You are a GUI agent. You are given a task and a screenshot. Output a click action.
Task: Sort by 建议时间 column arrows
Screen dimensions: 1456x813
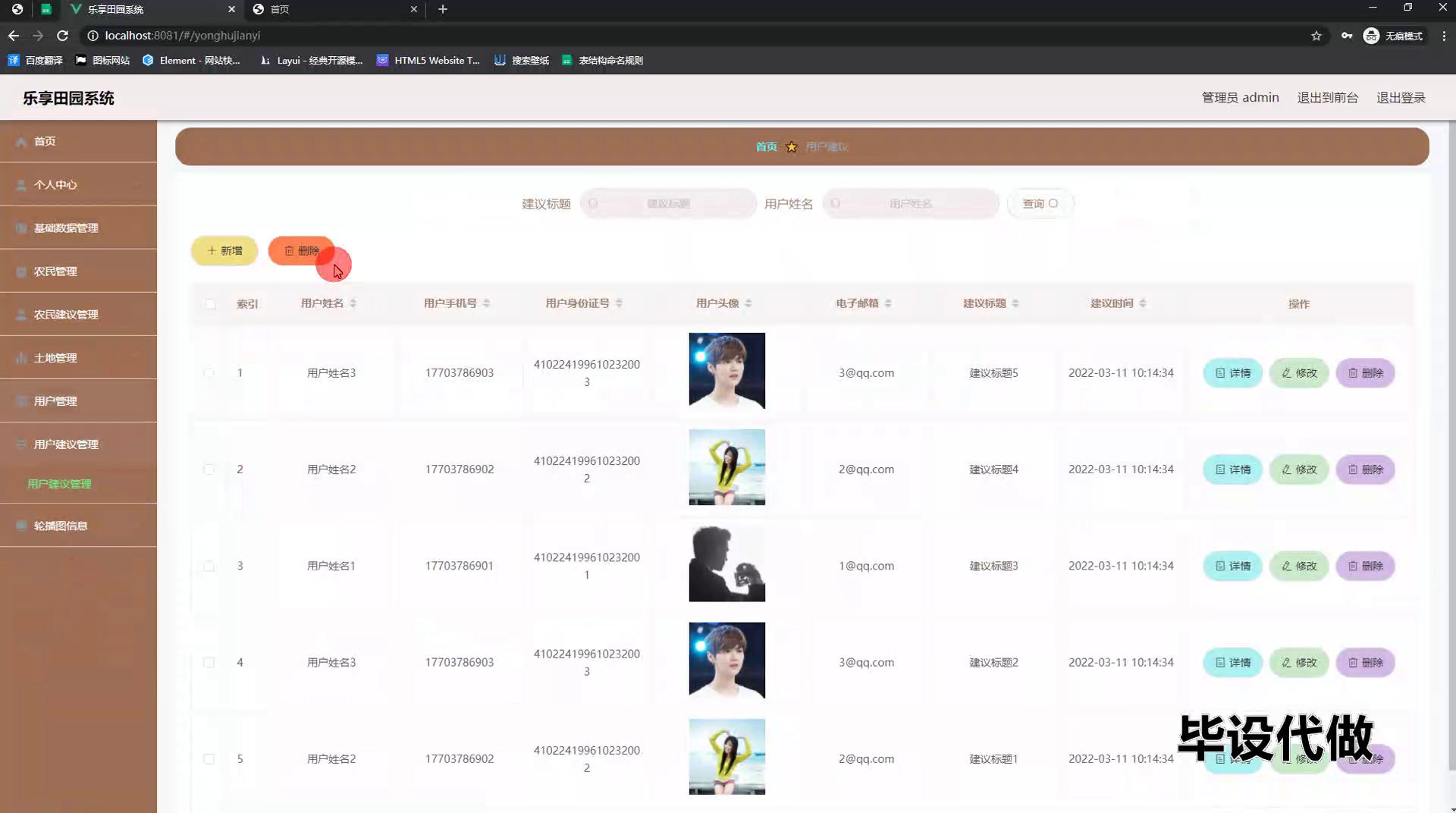[x=1143, y=303]
